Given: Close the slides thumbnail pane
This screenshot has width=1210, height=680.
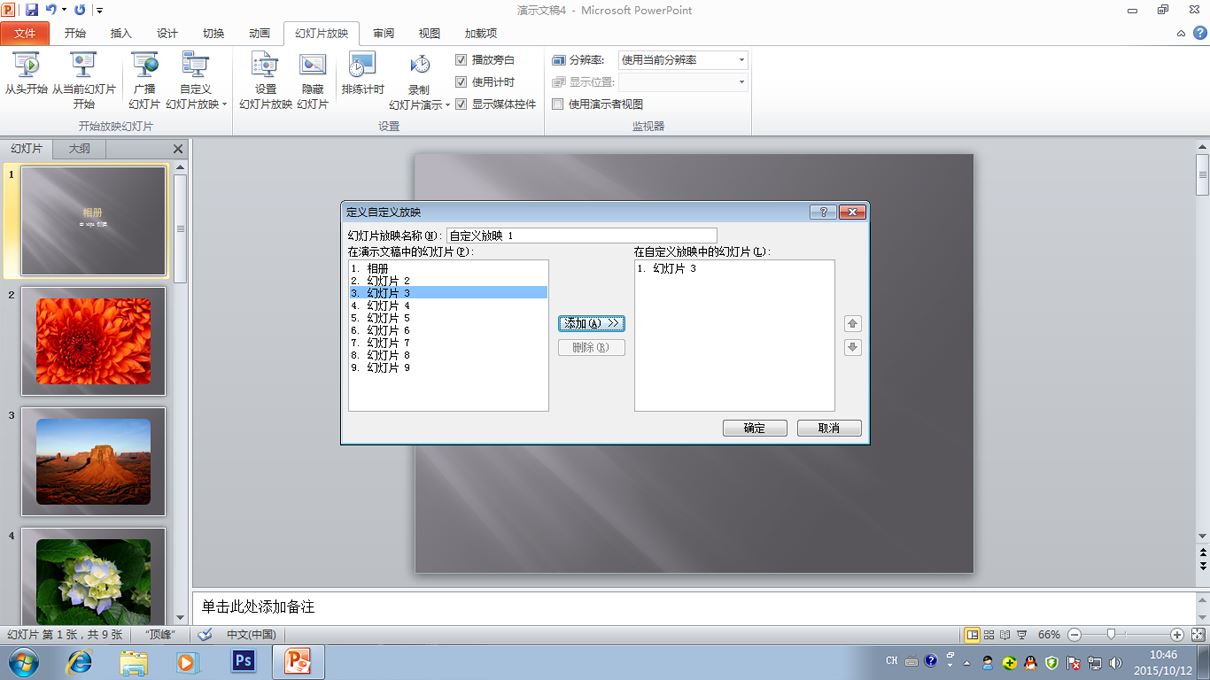Looking at the screenshot, I should (178, 149).
